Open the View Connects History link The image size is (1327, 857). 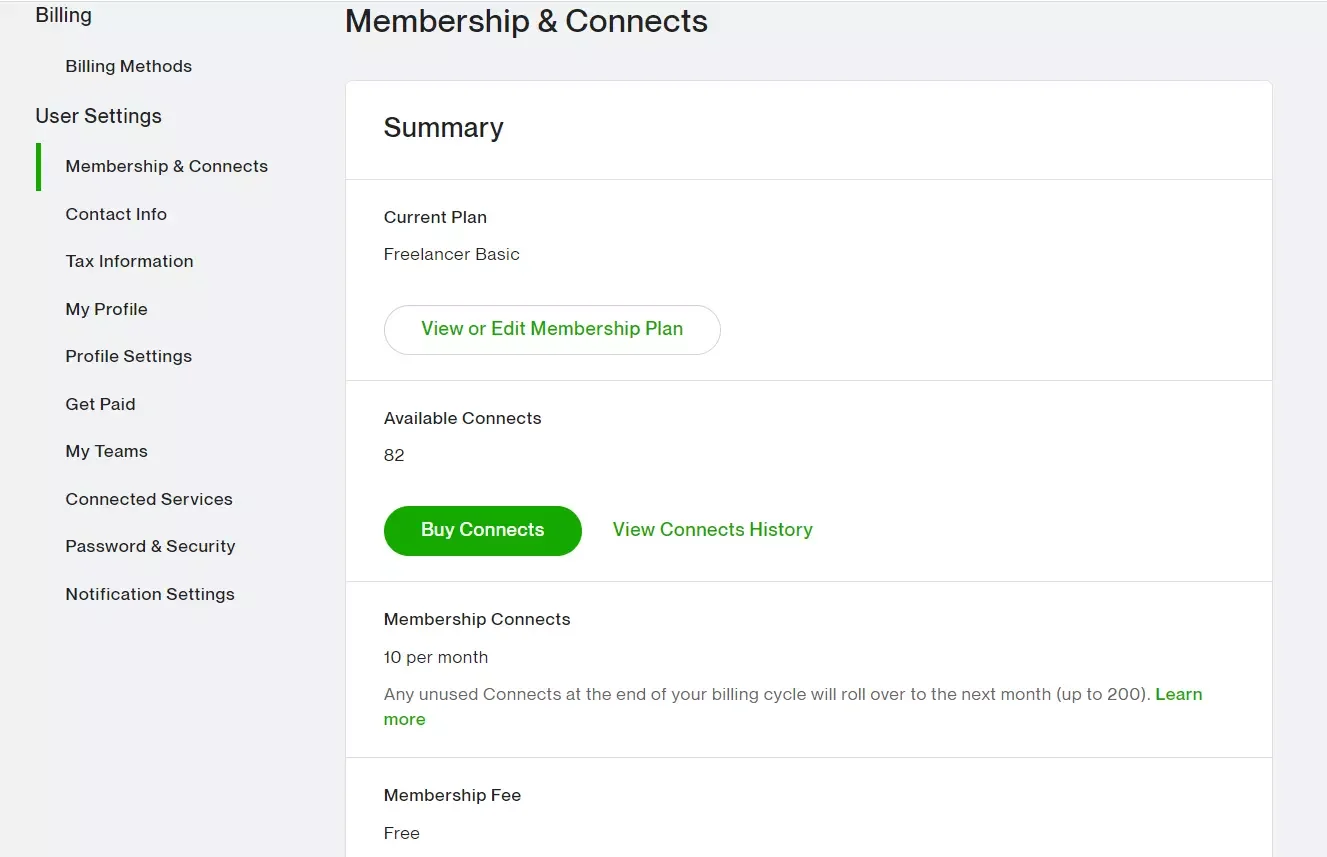pyautogui.click(x=712, y=530)
